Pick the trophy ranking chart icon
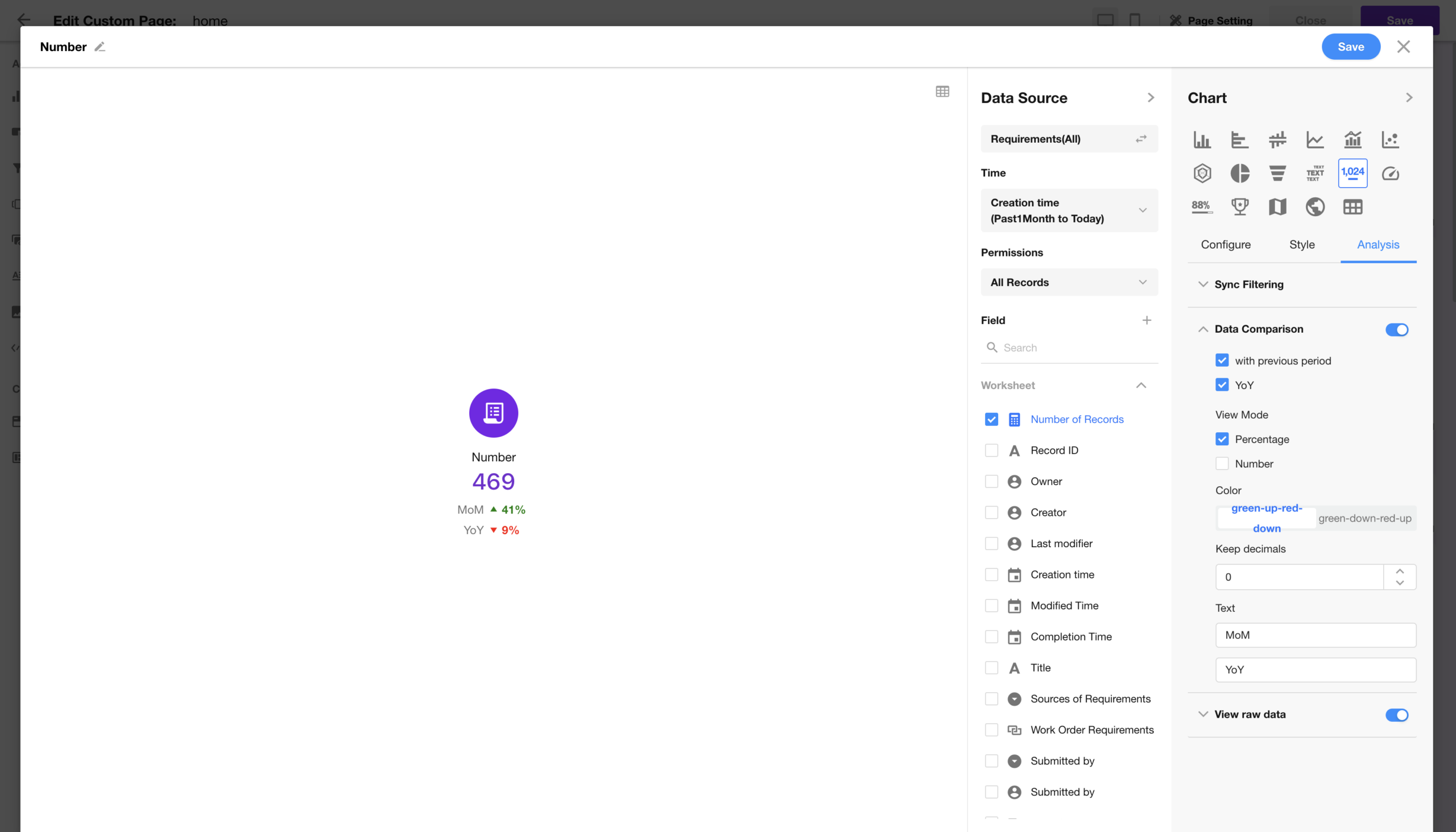This screenshot has height=832, width=1456. tap(1239, 206)
